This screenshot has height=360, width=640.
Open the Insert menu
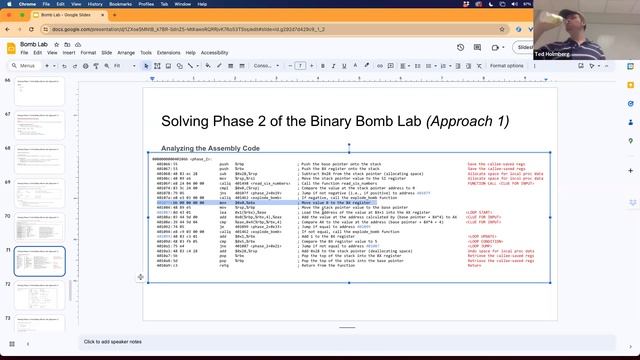[69, 53]
